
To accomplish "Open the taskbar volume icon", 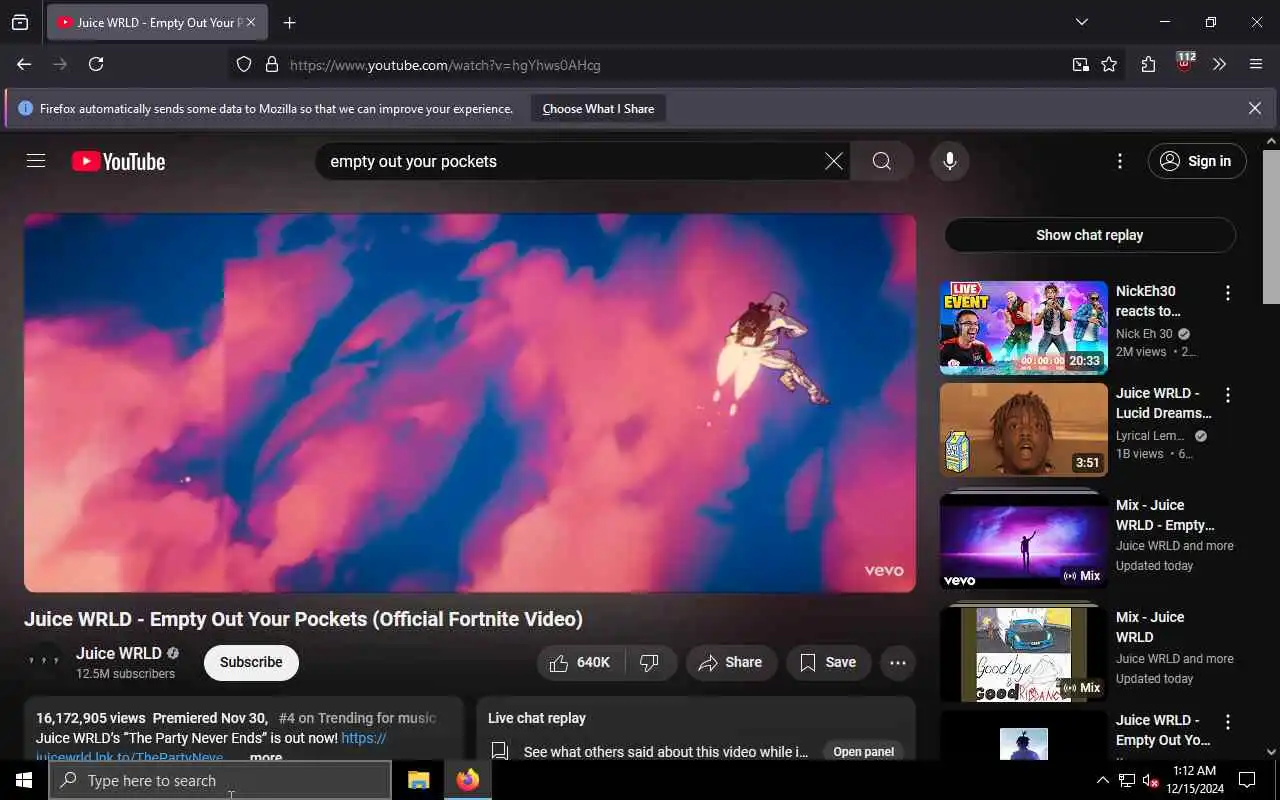I will [x=1150, y=780].
